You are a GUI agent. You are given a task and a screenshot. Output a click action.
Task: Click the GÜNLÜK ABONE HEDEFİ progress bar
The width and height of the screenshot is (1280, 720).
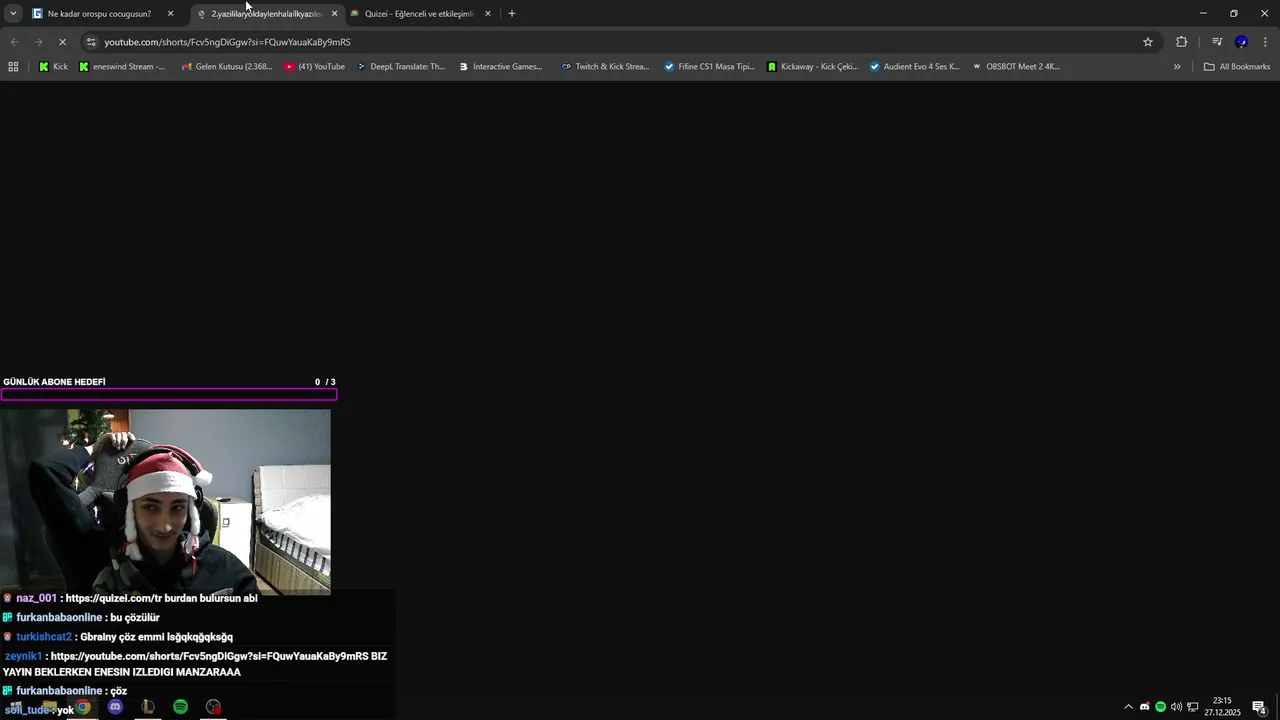pos(168,394)
